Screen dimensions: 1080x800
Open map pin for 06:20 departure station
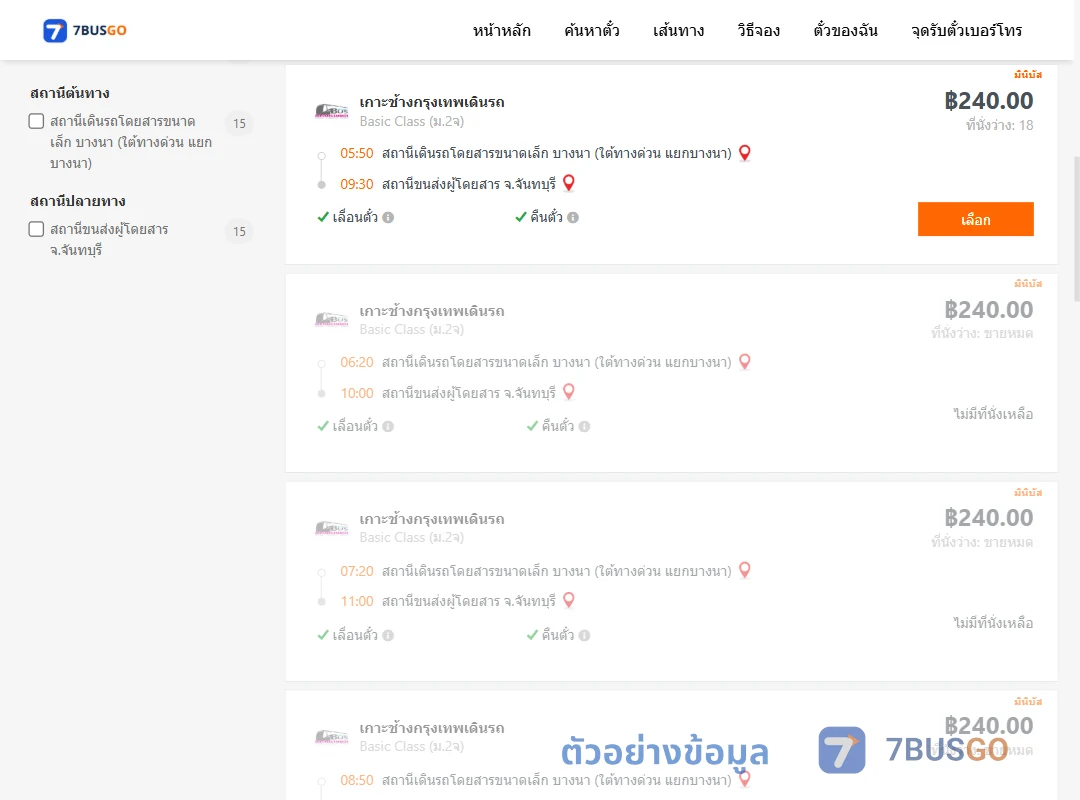[745, 362]
